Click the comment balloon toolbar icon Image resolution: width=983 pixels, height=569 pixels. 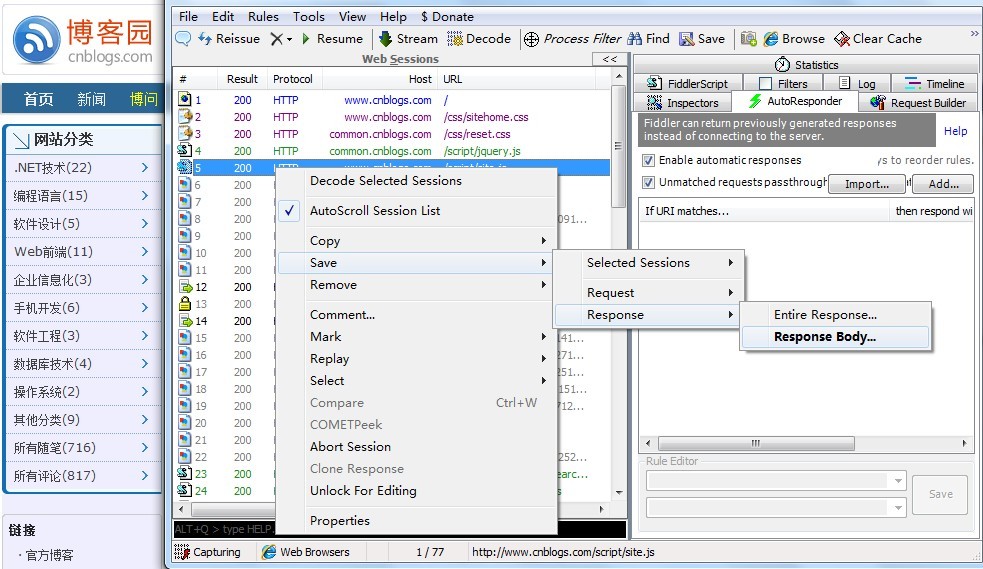pyautogui.click(x=183, y=39)
